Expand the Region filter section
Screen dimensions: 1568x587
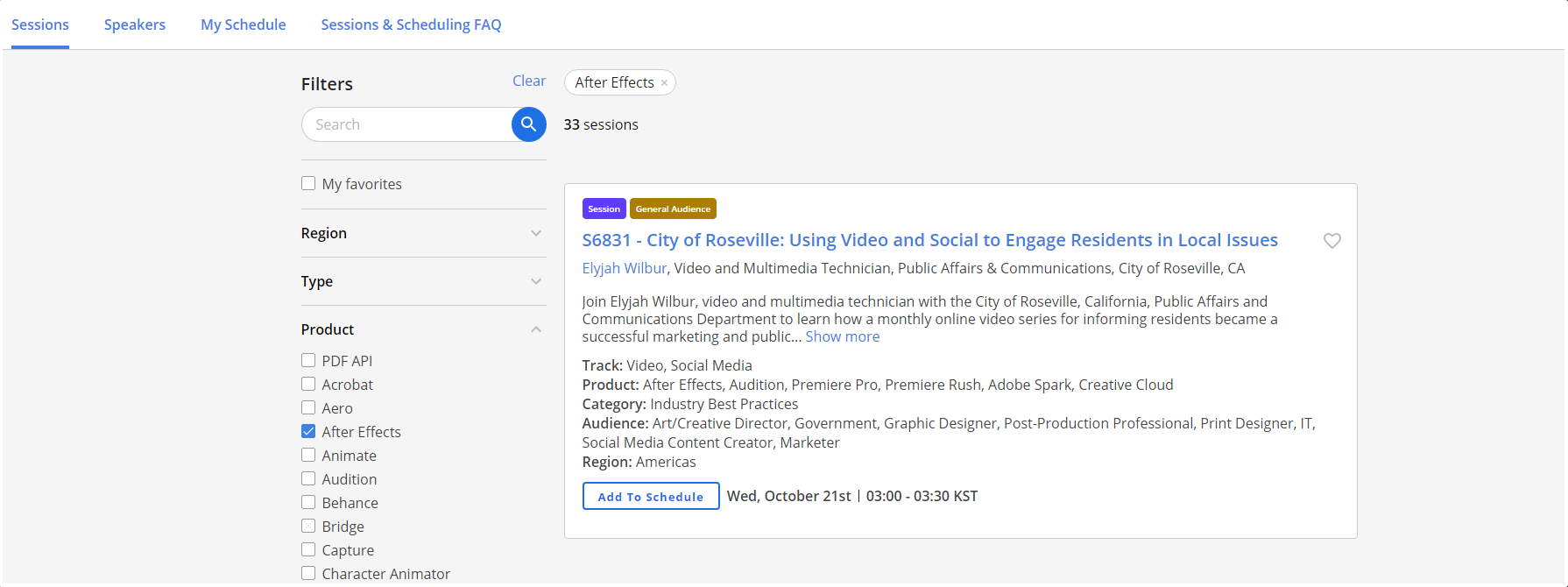click(423, 233)
